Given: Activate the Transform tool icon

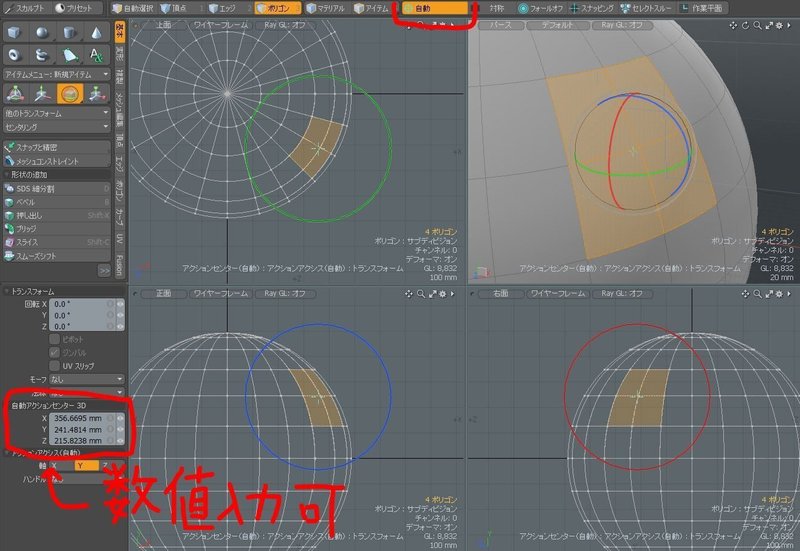Looking at the screenshot, I should coord(15,94).
